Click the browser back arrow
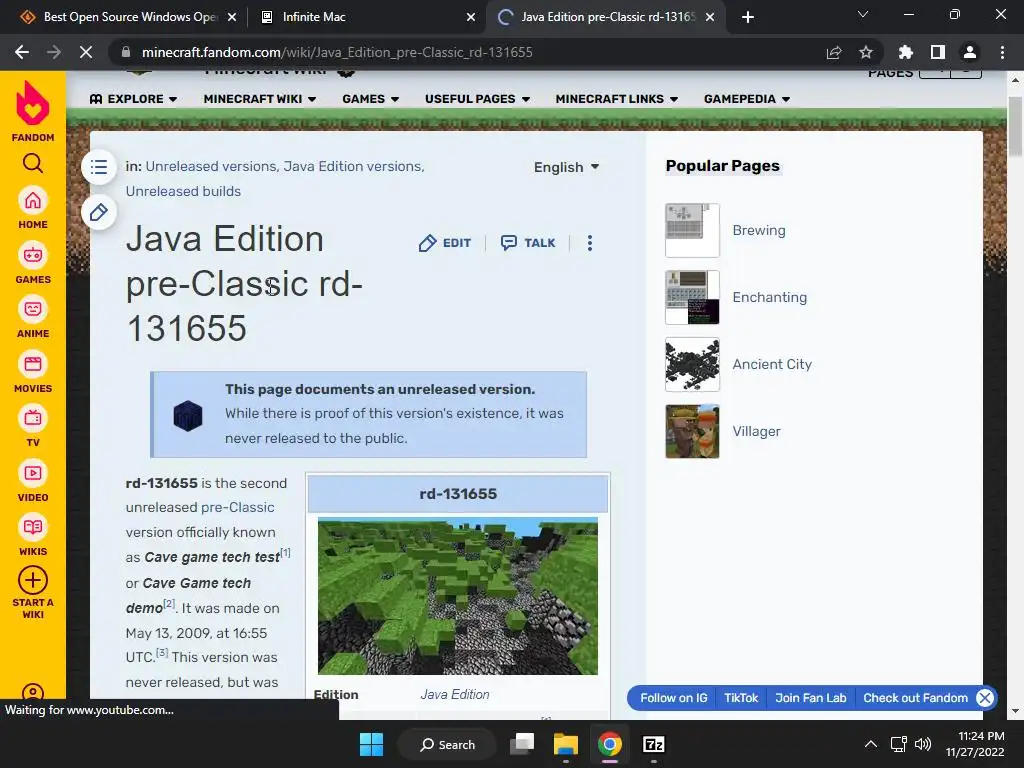The width and height of the screenshot is (1024, 768). click(22, 52)
